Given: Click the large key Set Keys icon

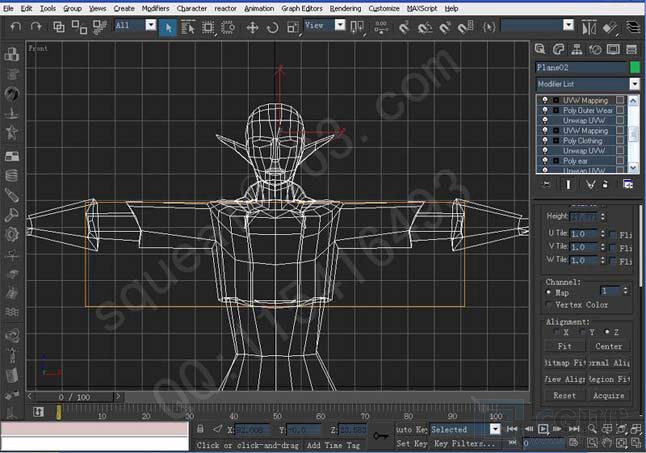Looking at the screenshot, I should (x=381, y=435).
